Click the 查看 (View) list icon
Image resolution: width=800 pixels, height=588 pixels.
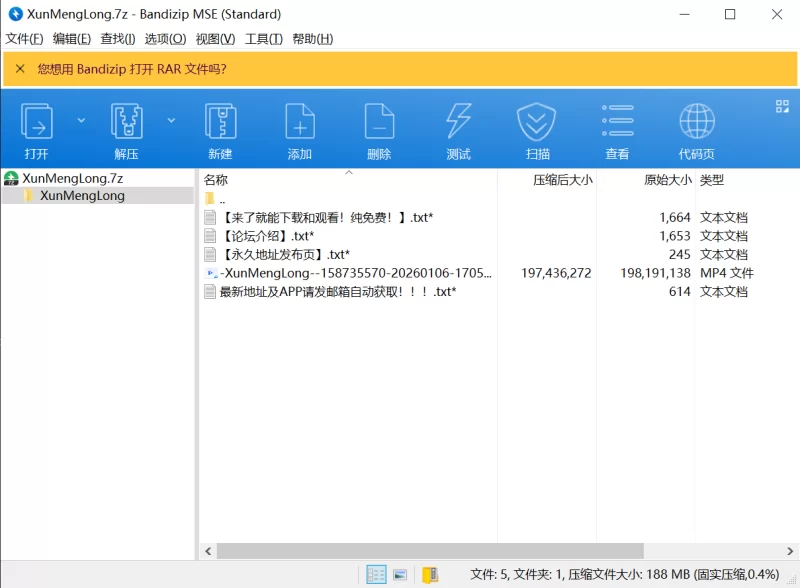617,120
